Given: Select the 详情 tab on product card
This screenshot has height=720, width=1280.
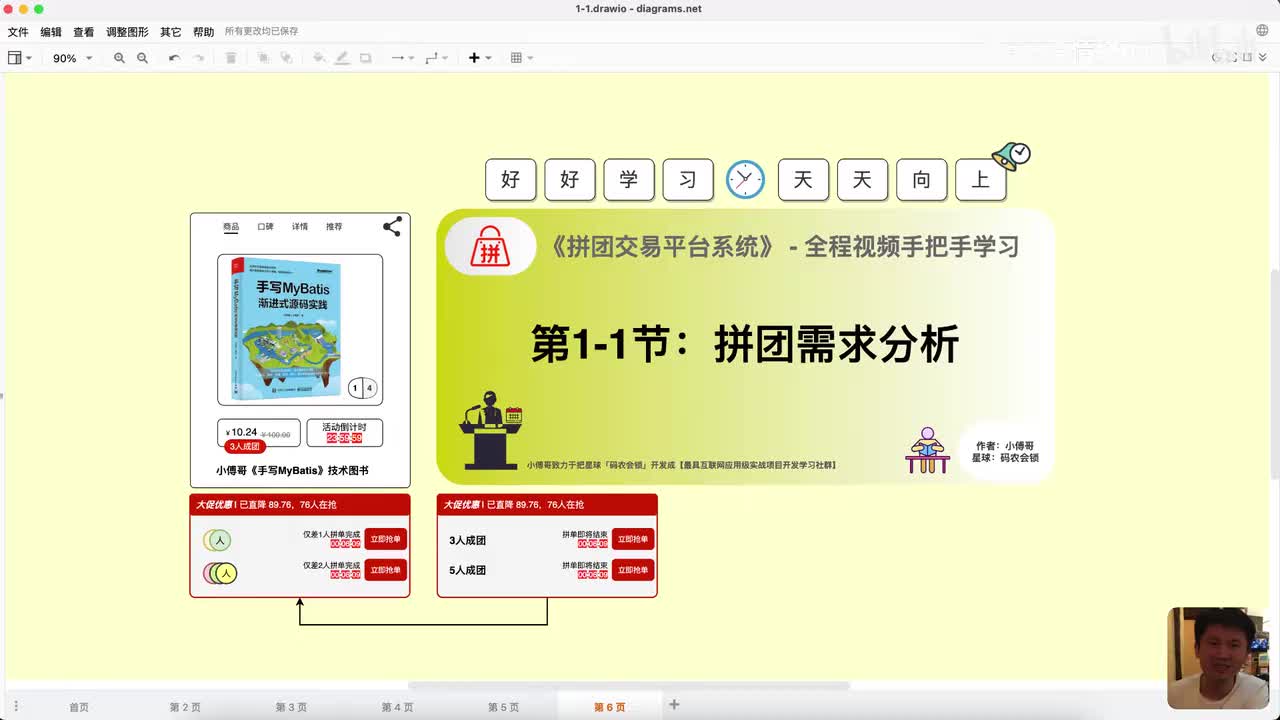Looking at the screenshot, I should 300,227.
